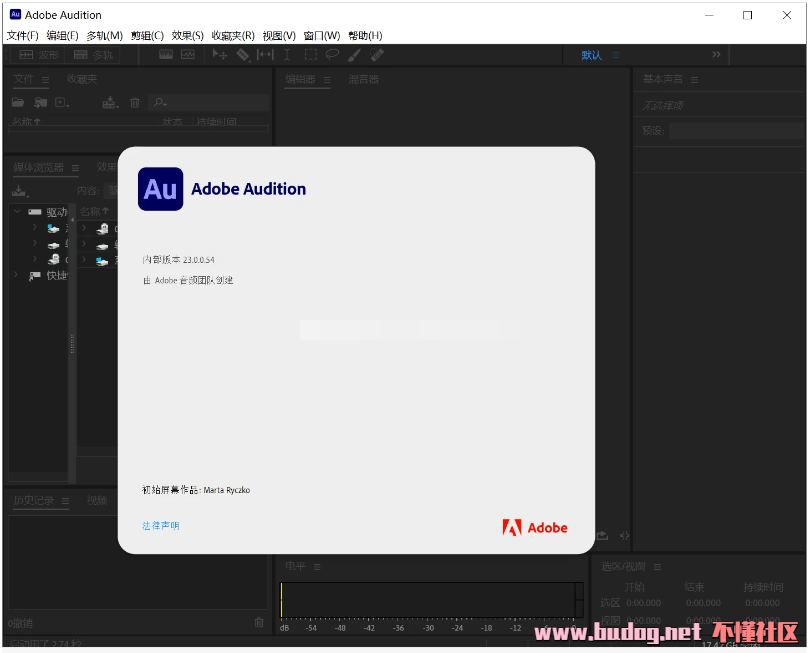Open the 收藏夹(R) menu
Image resolution: width=808 pixels, height=653 pixels.
coord(233,36)
